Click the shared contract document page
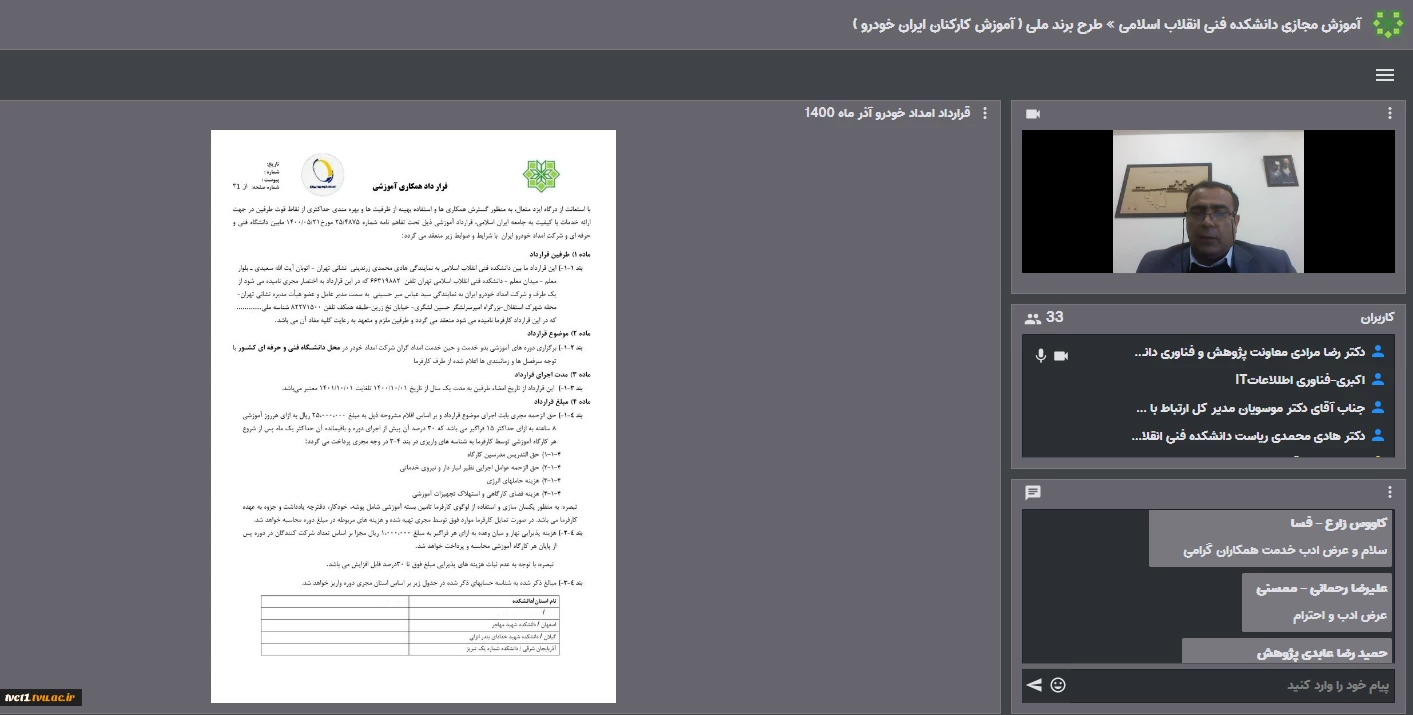This screenshot has height=715, width=1413. [413, 416]
